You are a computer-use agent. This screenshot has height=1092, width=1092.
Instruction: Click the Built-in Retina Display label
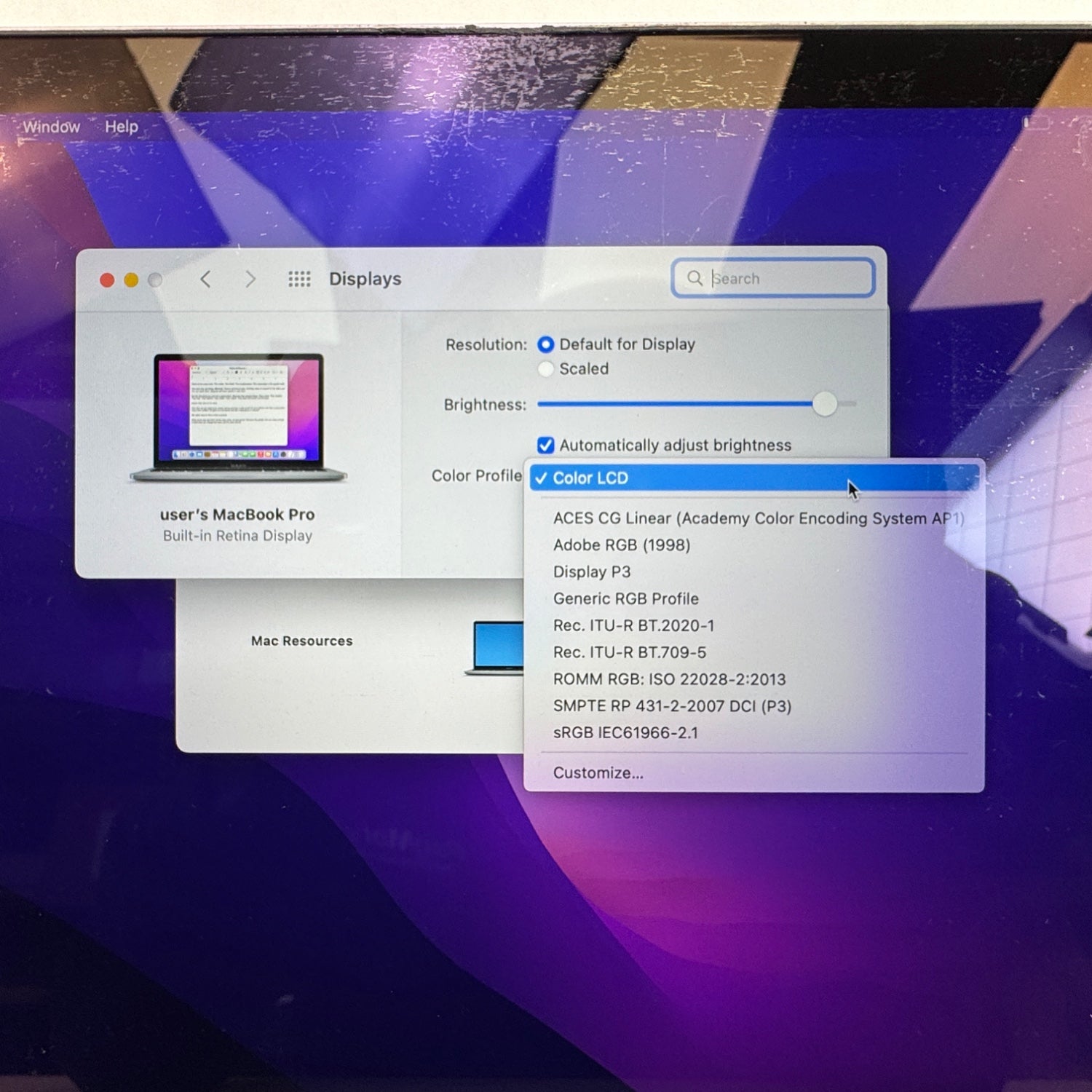[x=237, y=536]
